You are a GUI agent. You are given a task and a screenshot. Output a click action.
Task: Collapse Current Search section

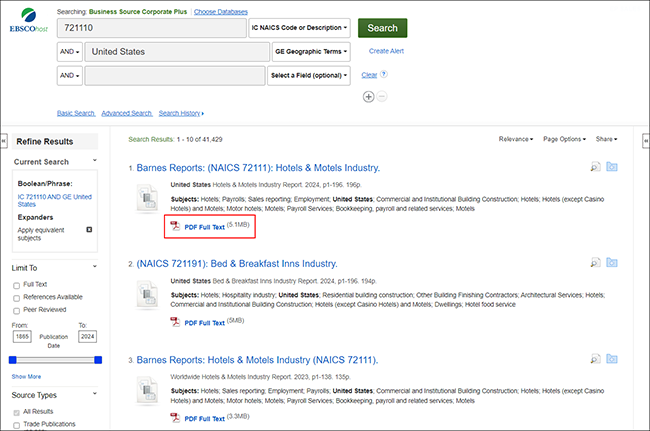pyautogui.click(x=95, y=160)
